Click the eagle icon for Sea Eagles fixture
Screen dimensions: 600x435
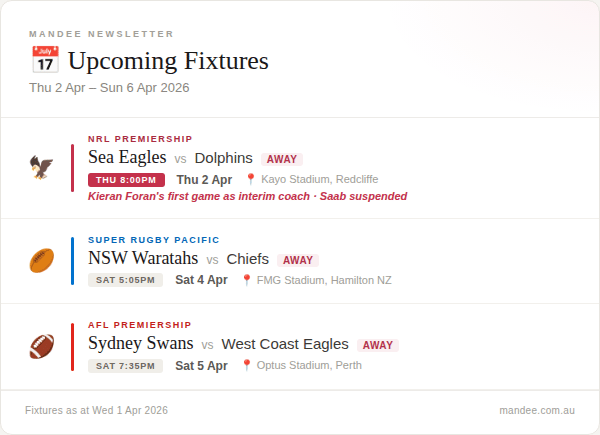(x=41, y=167)
